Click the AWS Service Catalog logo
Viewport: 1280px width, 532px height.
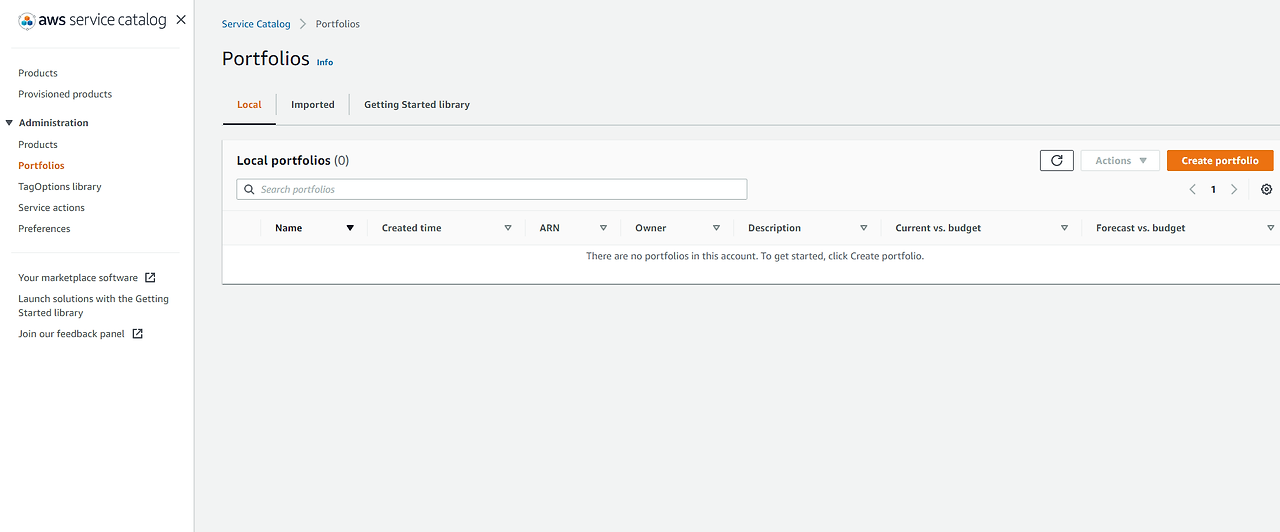[93, 20]
